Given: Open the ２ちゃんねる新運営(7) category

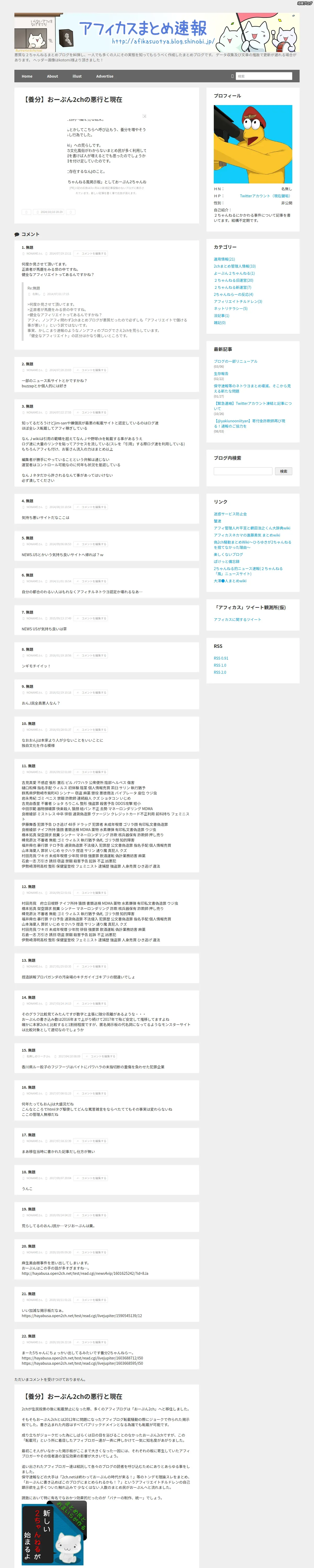Looking at the screenshot, I should click(232, 287).
